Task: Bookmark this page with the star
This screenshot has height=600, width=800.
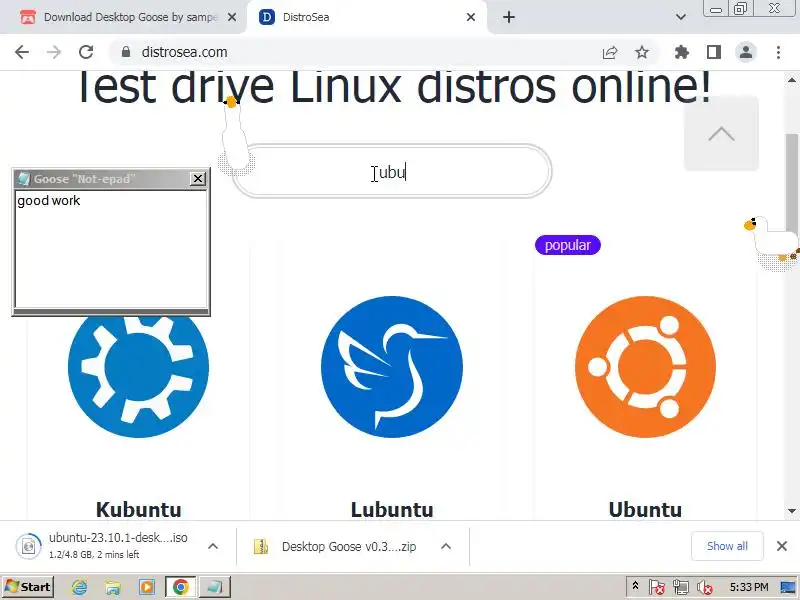Action: point(642,52)
